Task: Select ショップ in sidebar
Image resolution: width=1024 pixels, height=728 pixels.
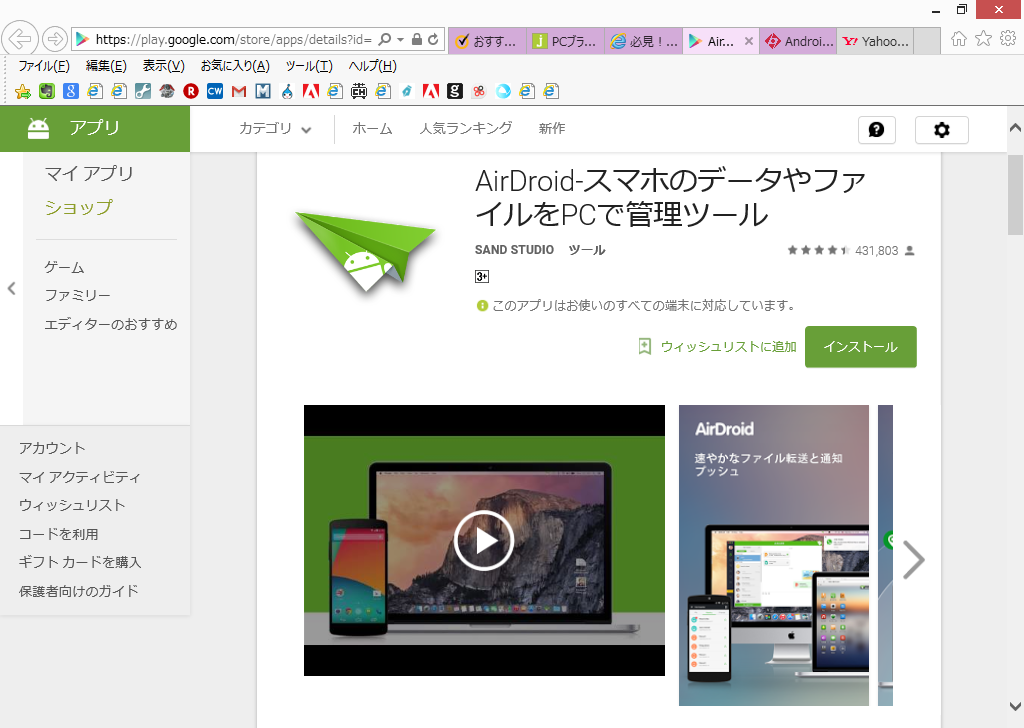Action: pos(78,208)
